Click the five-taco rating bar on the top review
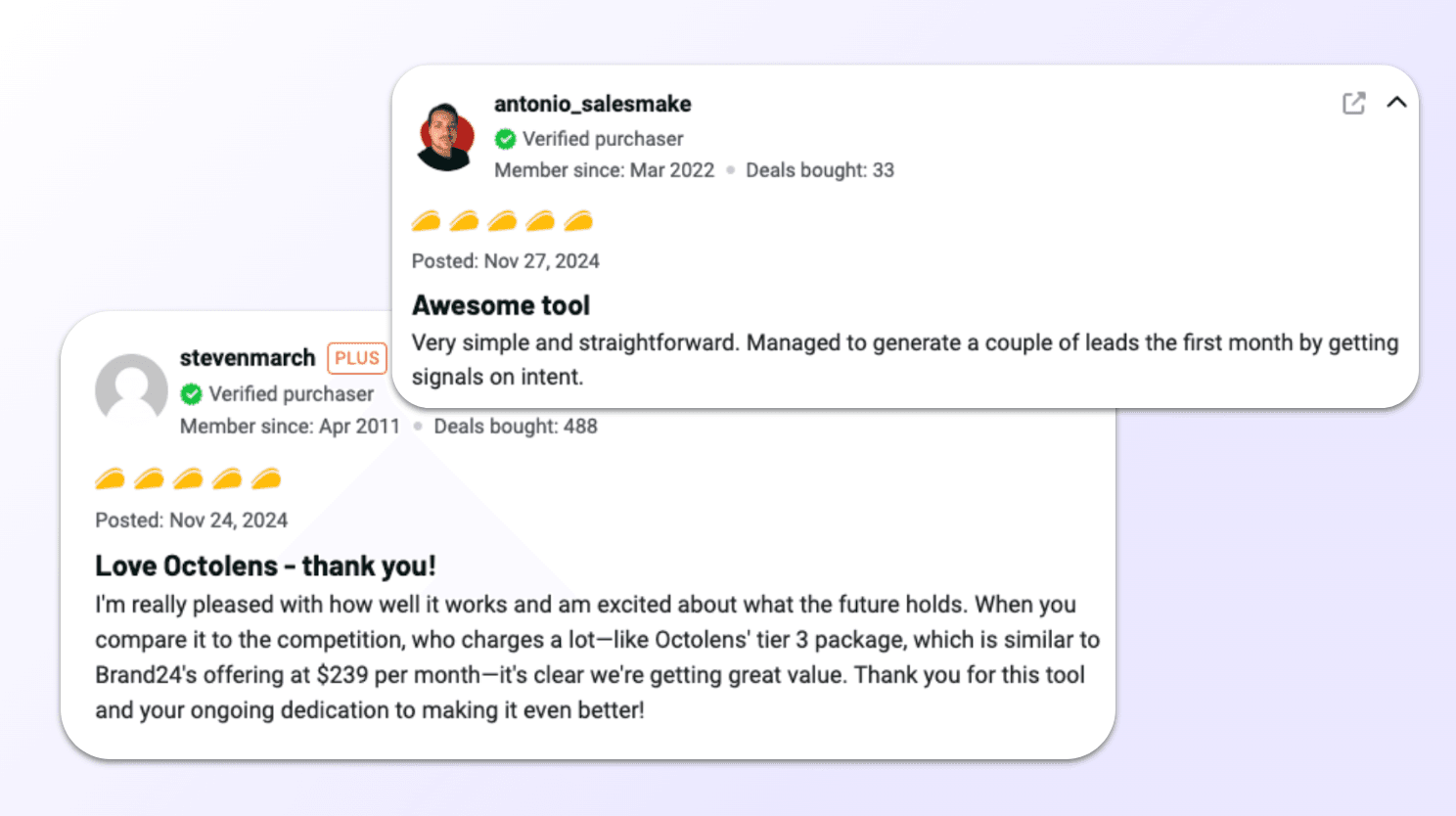 pyautogui.click(x=501, y=221)
